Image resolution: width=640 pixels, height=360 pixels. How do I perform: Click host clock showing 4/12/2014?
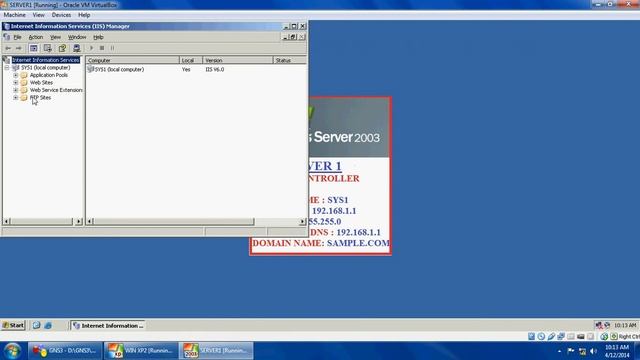tap(617, 351)
